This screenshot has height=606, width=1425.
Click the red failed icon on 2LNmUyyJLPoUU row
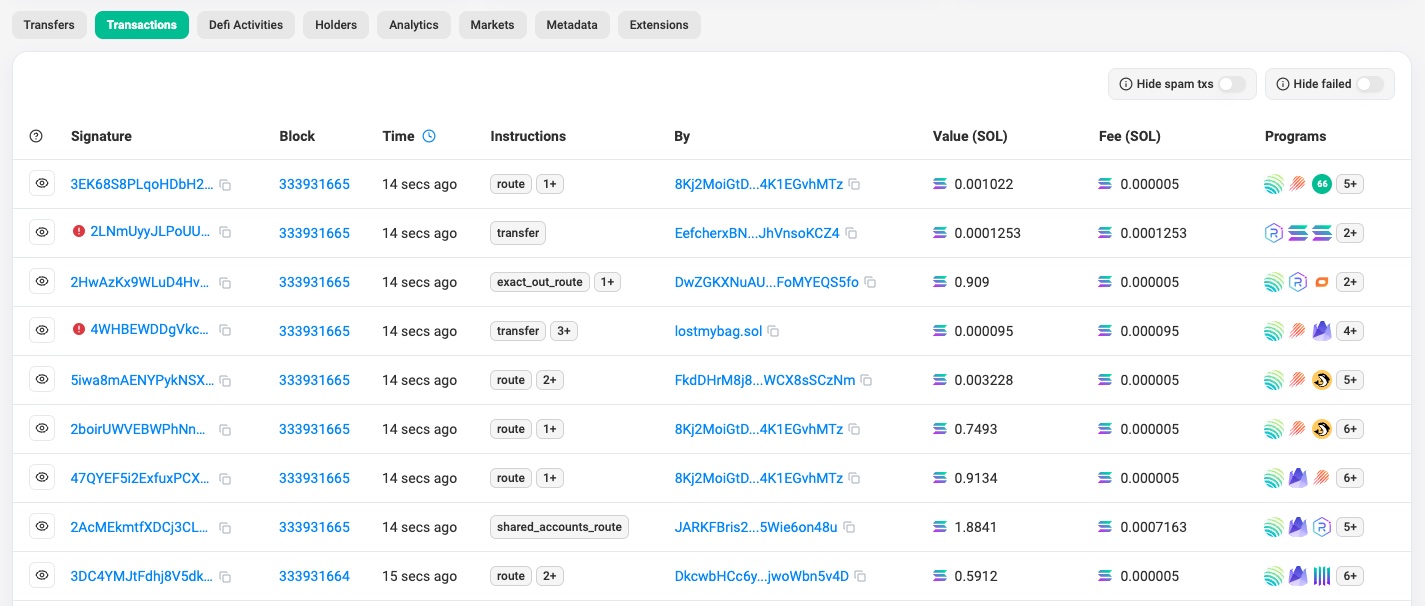tap(78, 232)
